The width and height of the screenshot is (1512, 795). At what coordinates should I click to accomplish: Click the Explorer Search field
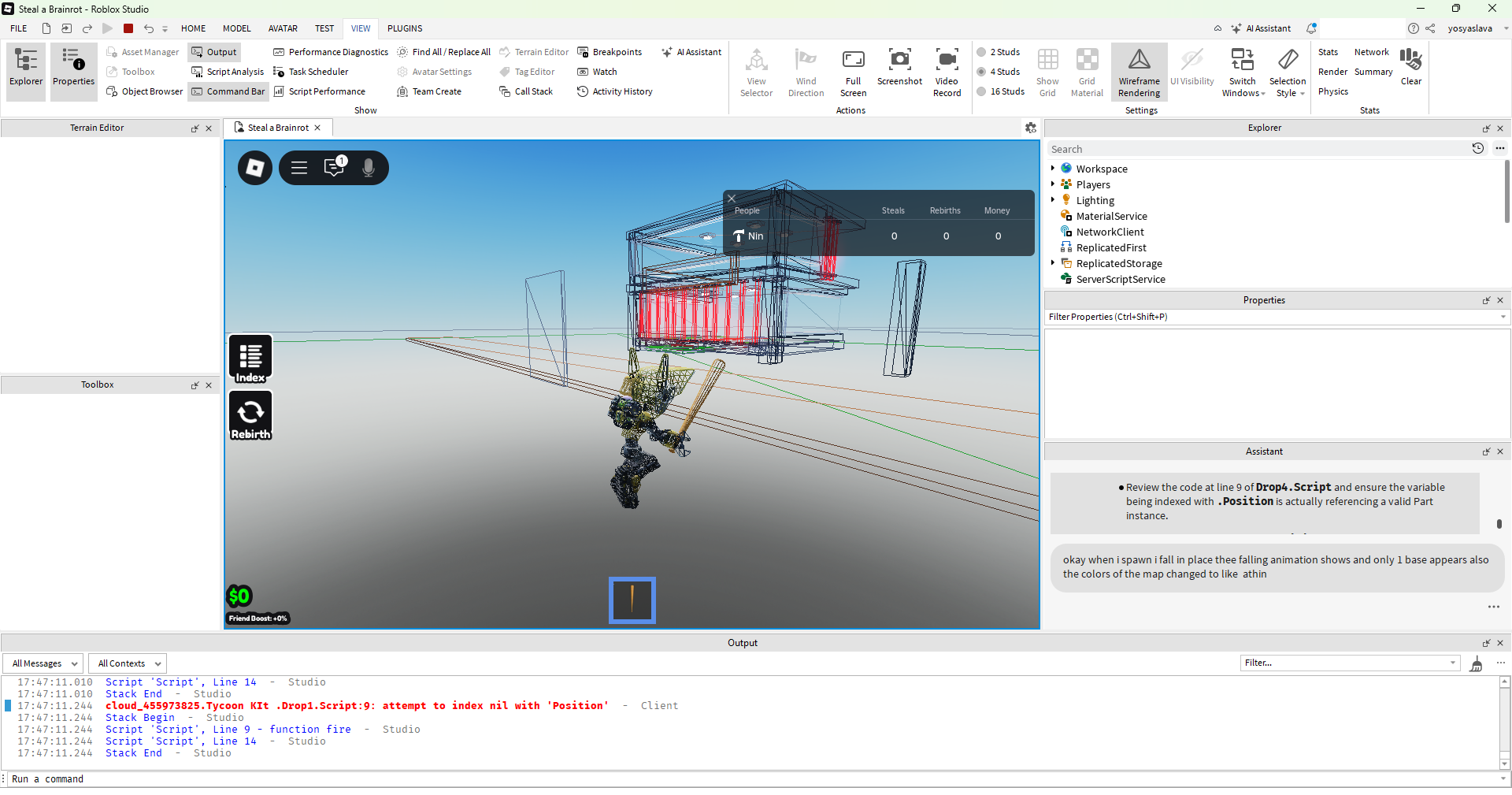tap(1258, 149)
